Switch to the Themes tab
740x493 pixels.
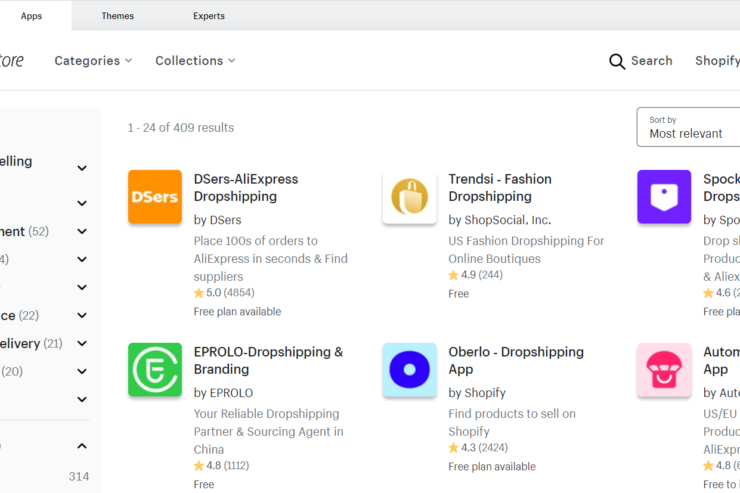click(x=118, y=16)
